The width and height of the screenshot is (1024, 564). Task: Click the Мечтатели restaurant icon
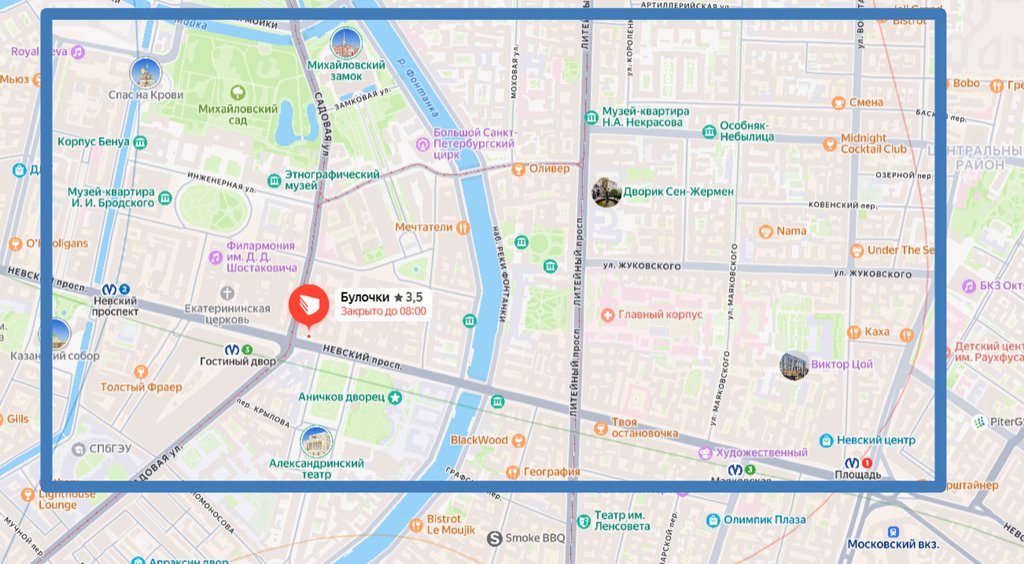coord(462,227)
